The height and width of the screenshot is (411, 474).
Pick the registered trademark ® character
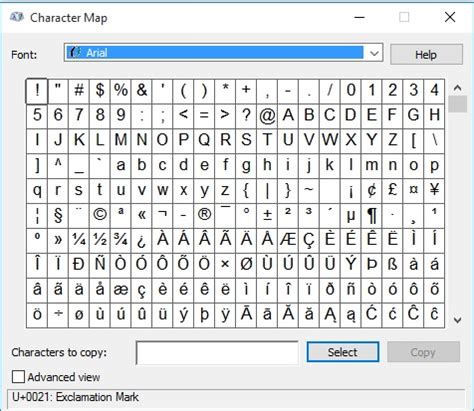(x=204, y=216)
